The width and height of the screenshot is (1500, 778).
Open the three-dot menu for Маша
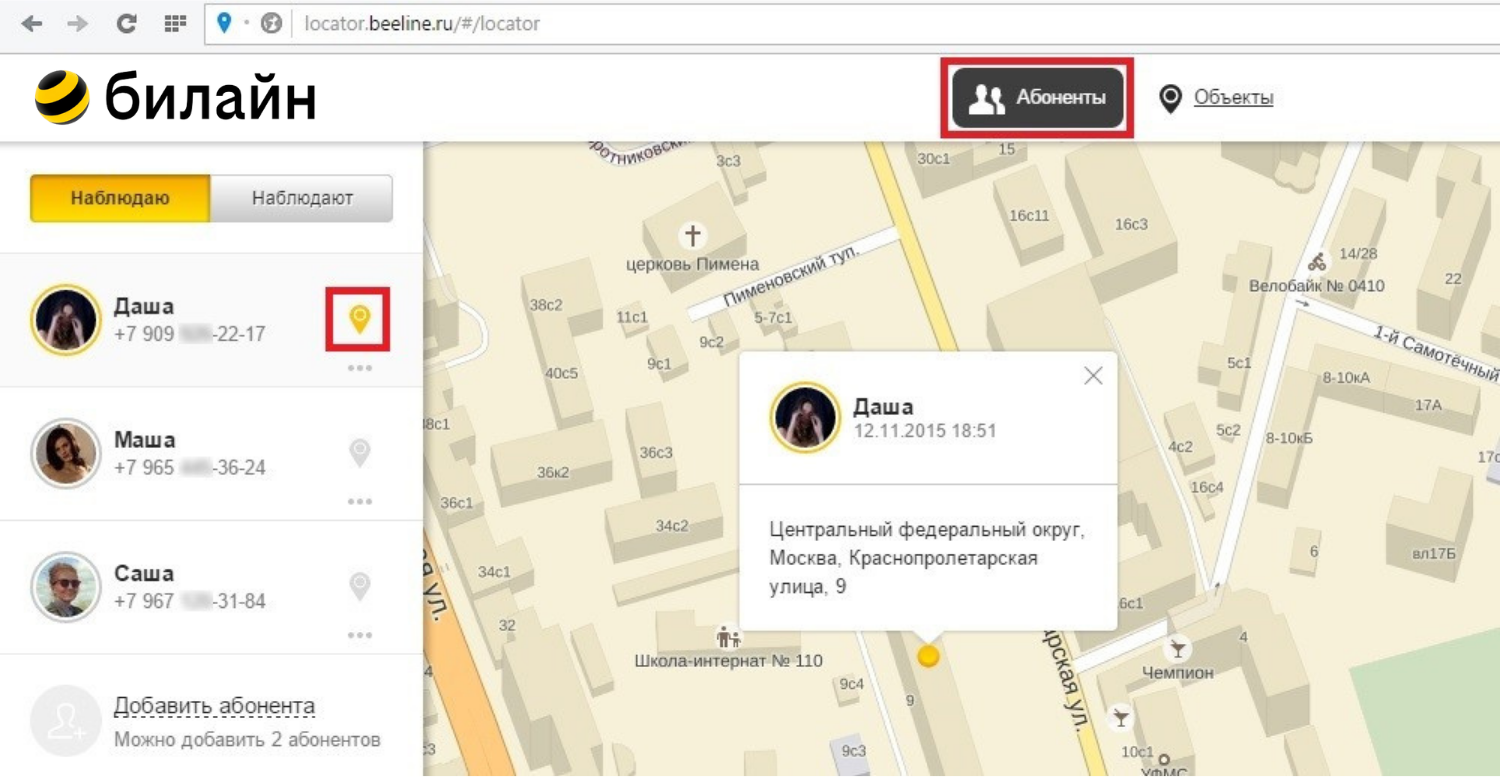[360, 501]
